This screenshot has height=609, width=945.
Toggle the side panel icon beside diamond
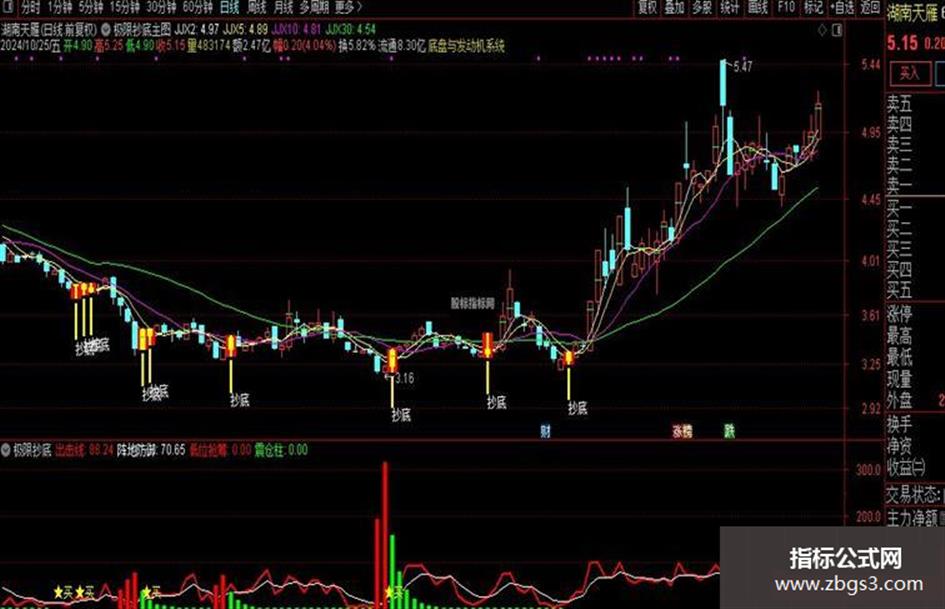point(837,30)
